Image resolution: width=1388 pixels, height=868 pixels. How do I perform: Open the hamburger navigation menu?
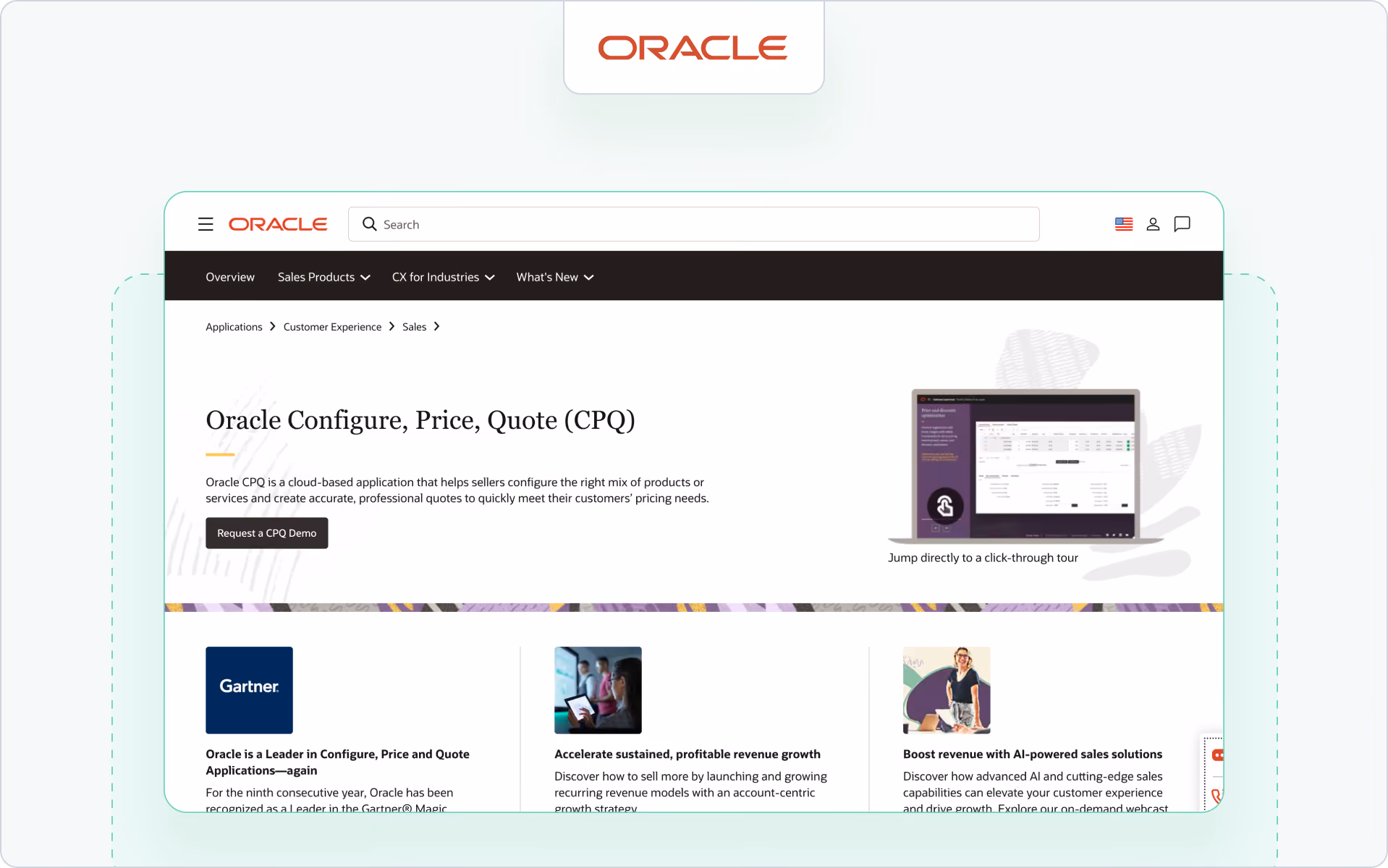click(x=206, y=224)
